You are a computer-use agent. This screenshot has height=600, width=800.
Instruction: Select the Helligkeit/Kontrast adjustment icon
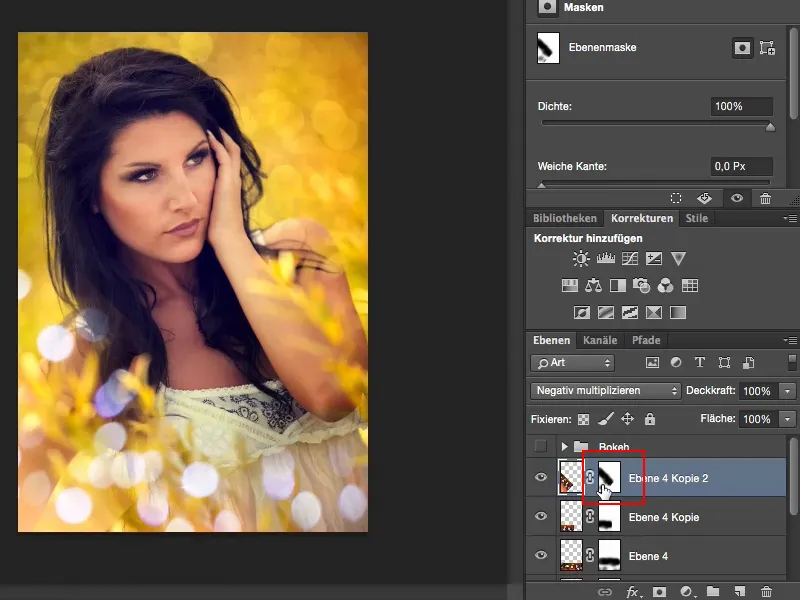click(x=580, y=258)
